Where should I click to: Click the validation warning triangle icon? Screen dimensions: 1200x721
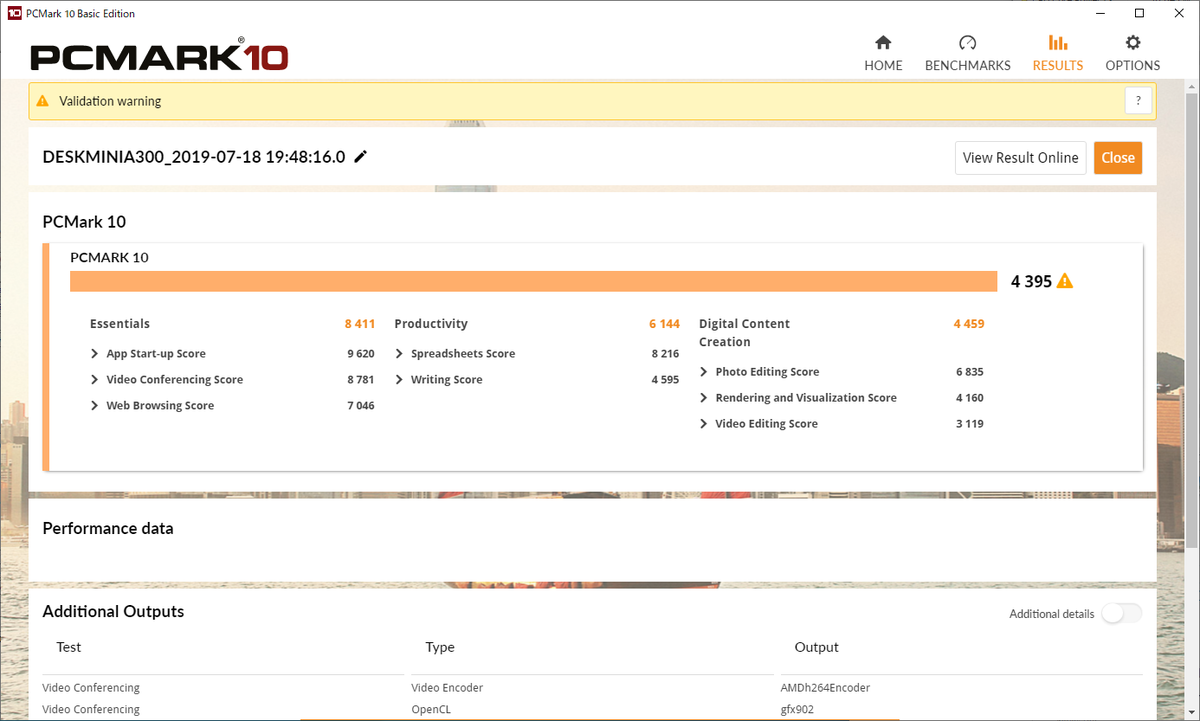click(x=43, y=101)
